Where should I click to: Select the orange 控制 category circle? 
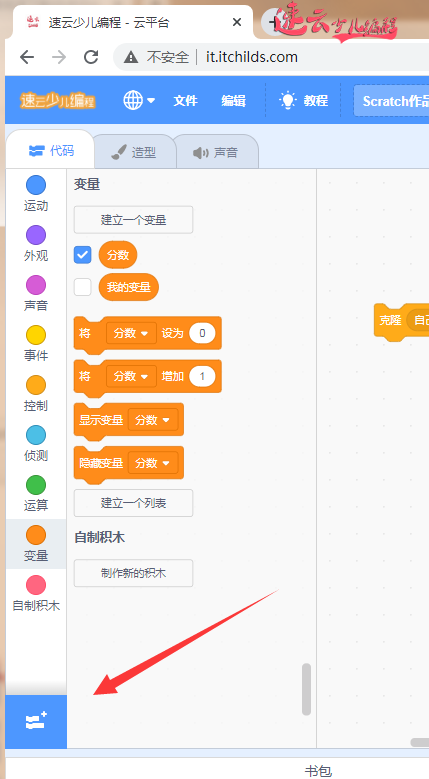click(x=36, y=385)
